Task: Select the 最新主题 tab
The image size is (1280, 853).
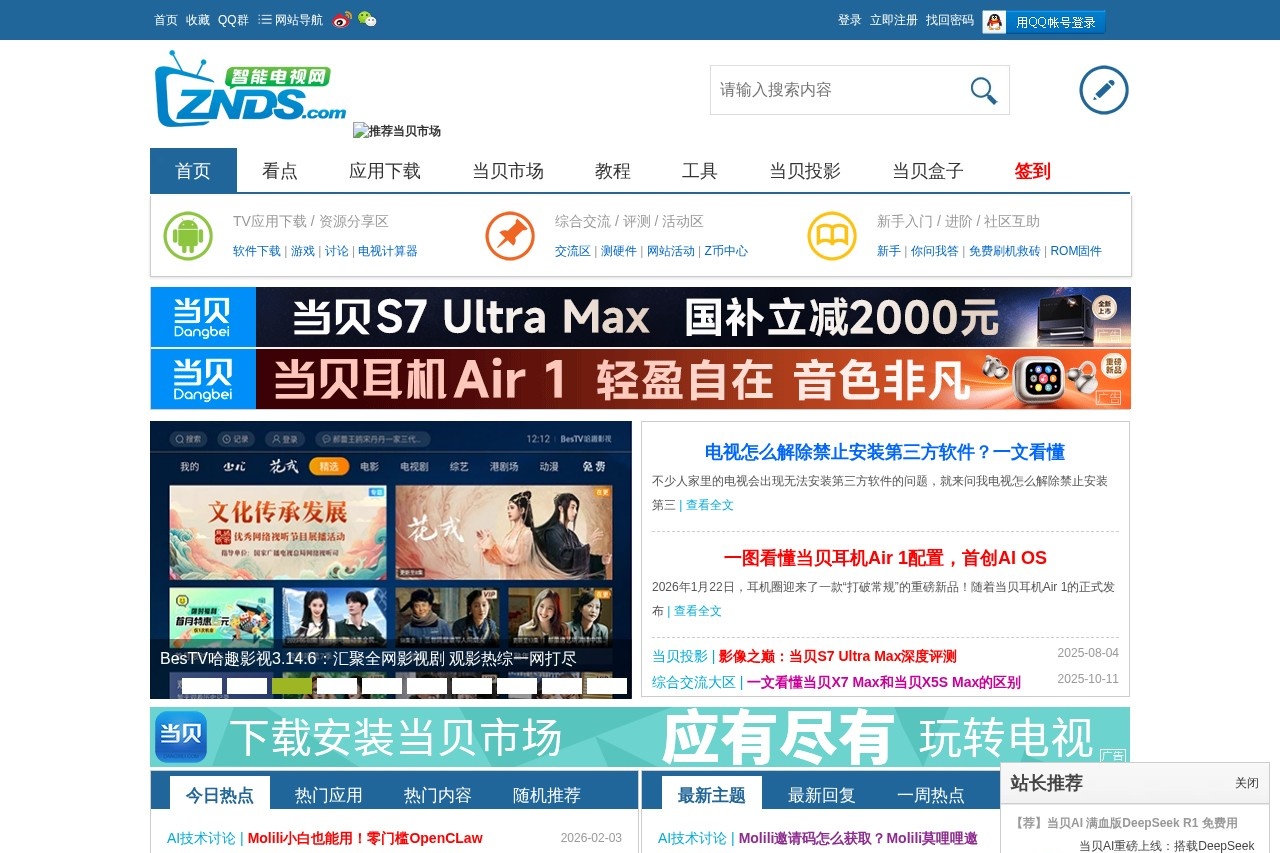Action: pyautogui.click(x=712, y=795)
